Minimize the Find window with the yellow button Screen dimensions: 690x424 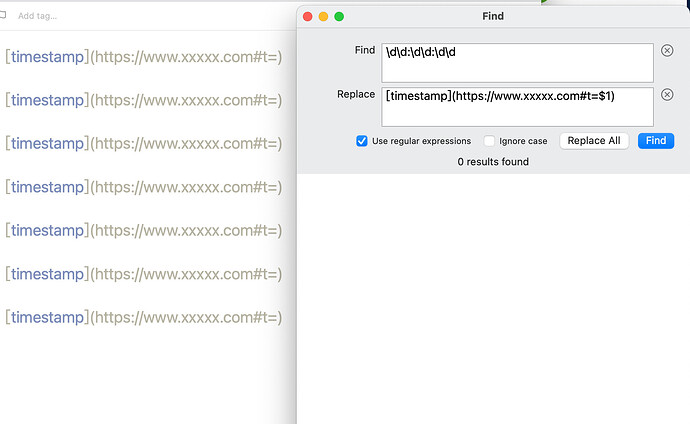coord(323,17)
